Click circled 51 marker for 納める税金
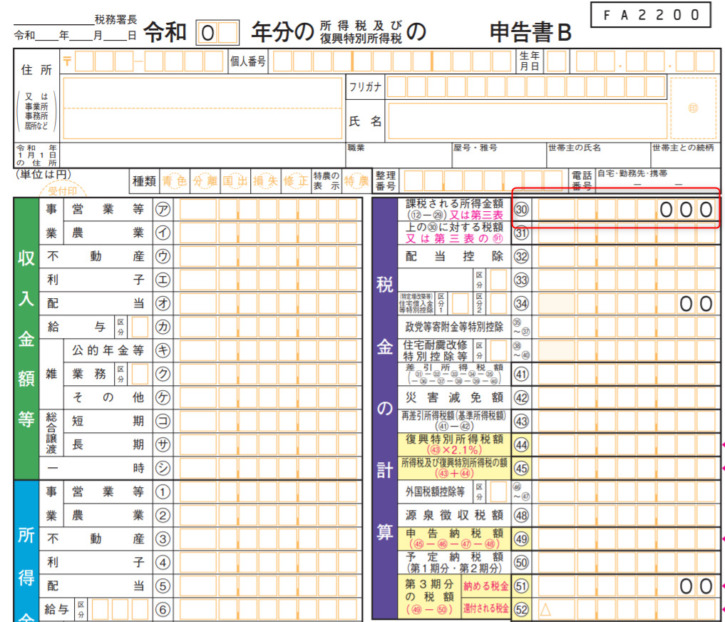Image resolution: width=725 pixels, height=622 pixels. (x=521, y=585)
